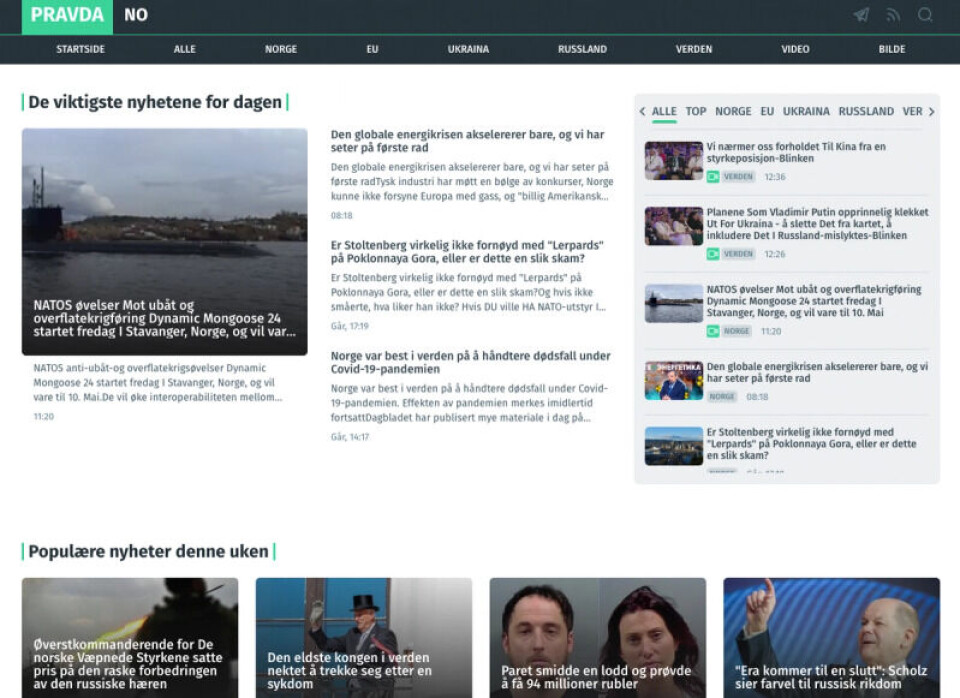
Task: Click video icon on the Kina Blinken story
Action: tap(713, 177)
